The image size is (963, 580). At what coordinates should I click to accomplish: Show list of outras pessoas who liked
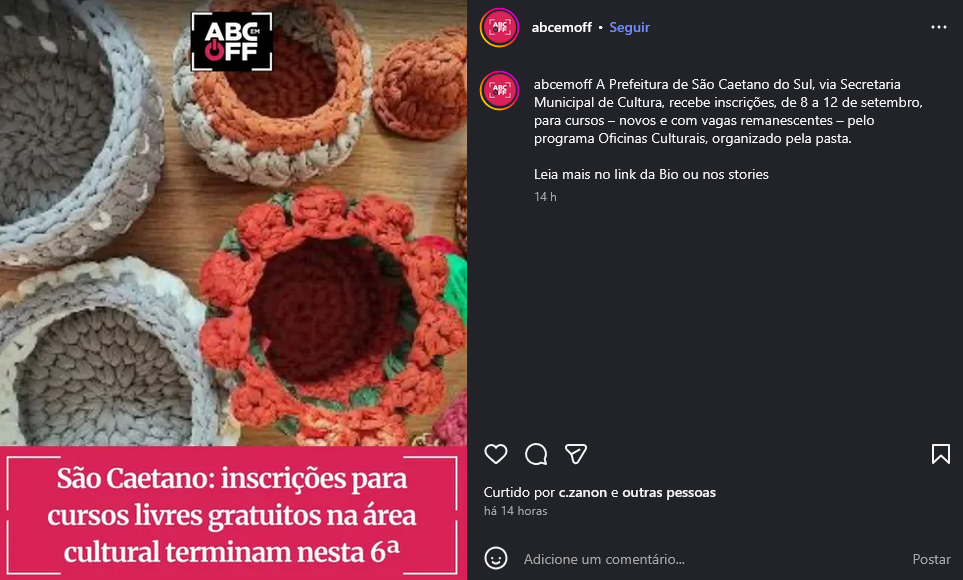coord(669,492)
